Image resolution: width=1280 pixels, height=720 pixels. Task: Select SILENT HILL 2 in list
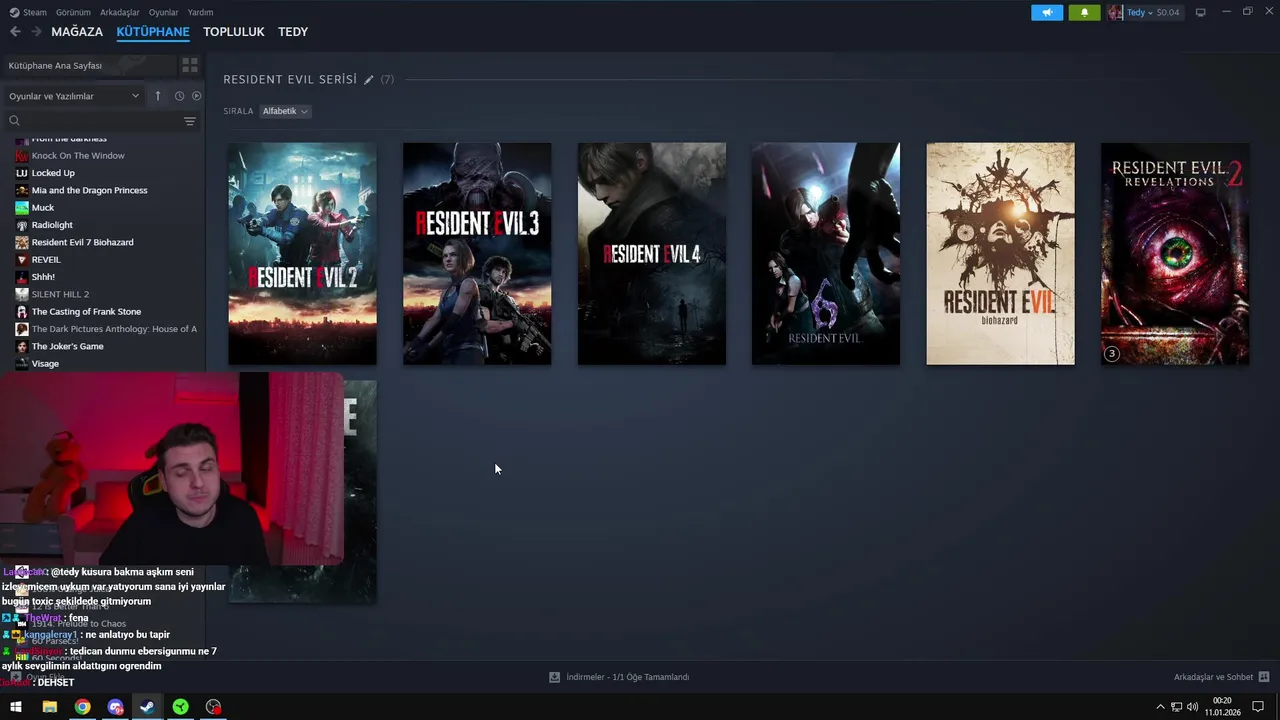pyautogui.click(x=60, y=294)
